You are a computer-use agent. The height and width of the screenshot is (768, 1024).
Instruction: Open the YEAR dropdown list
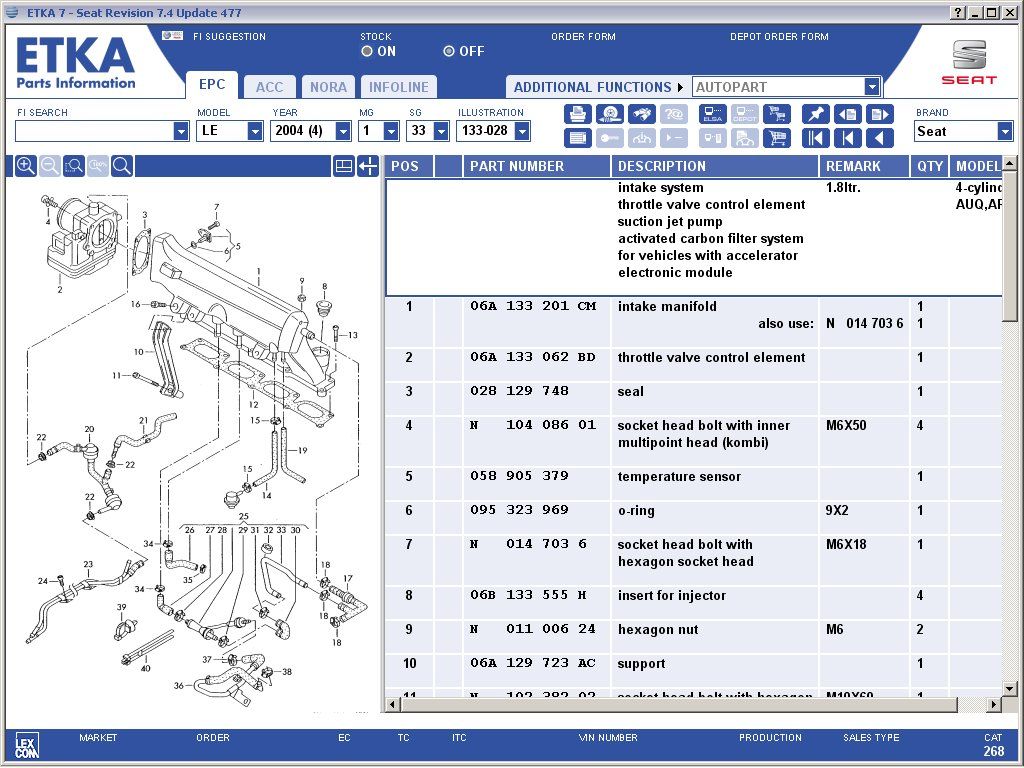[343, 131]
